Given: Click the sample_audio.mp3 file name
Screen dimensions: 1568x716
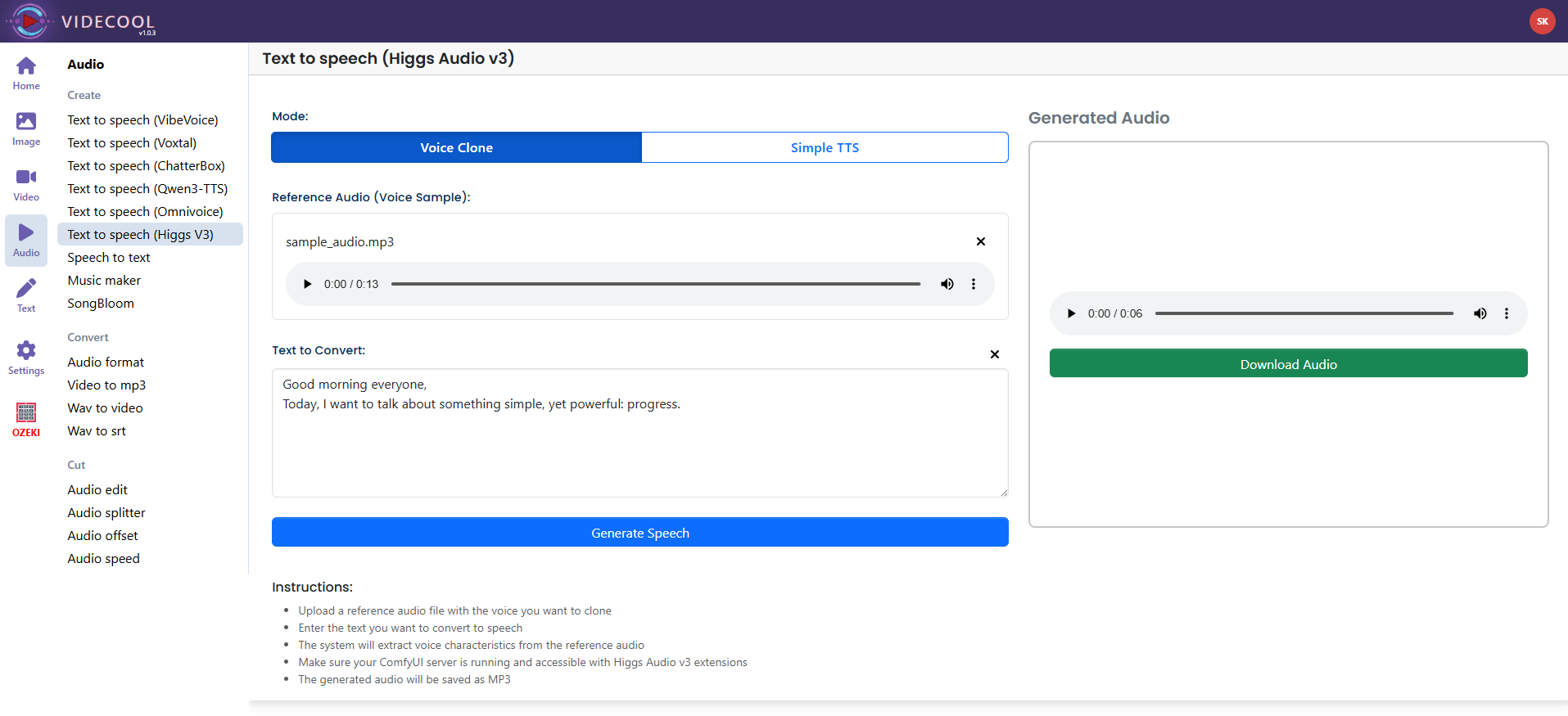Looking at the screenshot, I should click(x=340, y=241).
